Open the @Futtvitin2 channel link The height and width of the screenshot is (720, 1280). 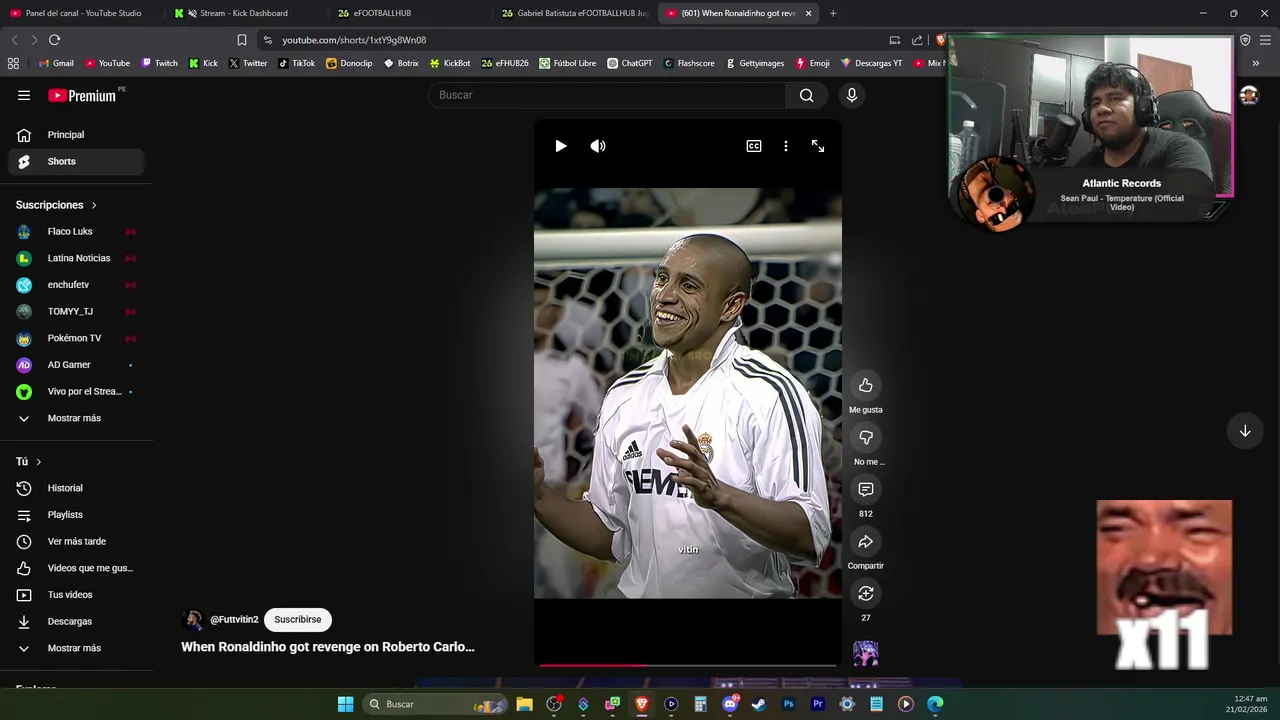[234, 619]
